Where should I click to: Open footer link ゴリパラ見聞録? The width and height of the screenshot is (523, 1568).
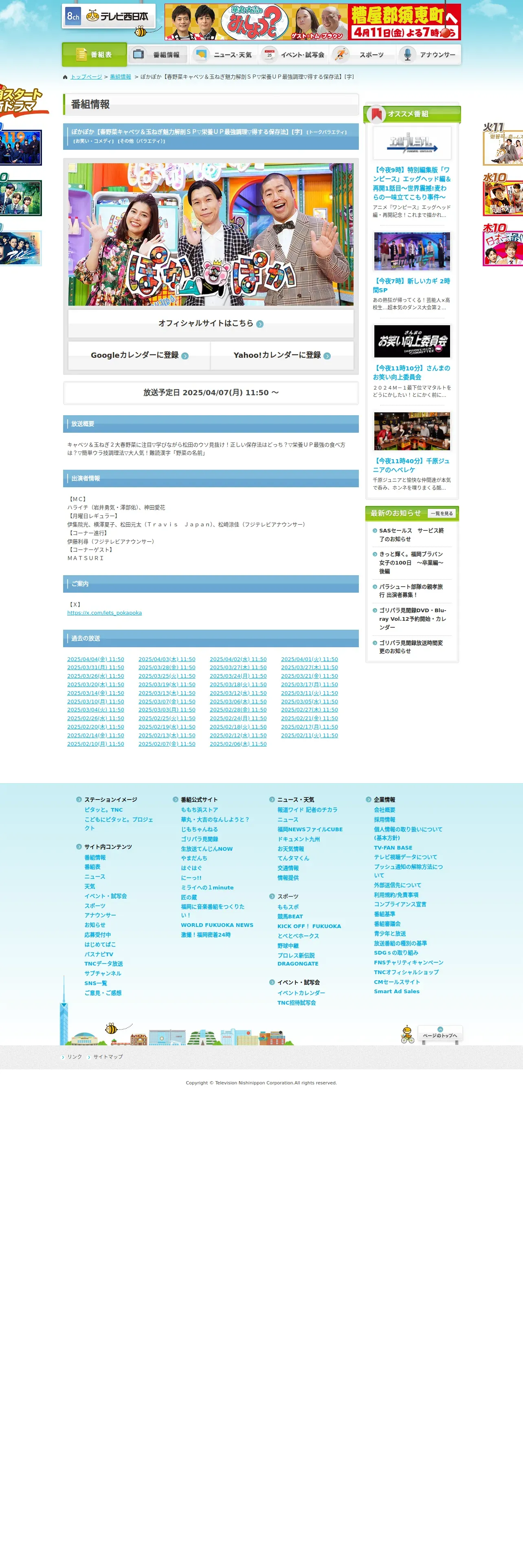pos(199,839)
